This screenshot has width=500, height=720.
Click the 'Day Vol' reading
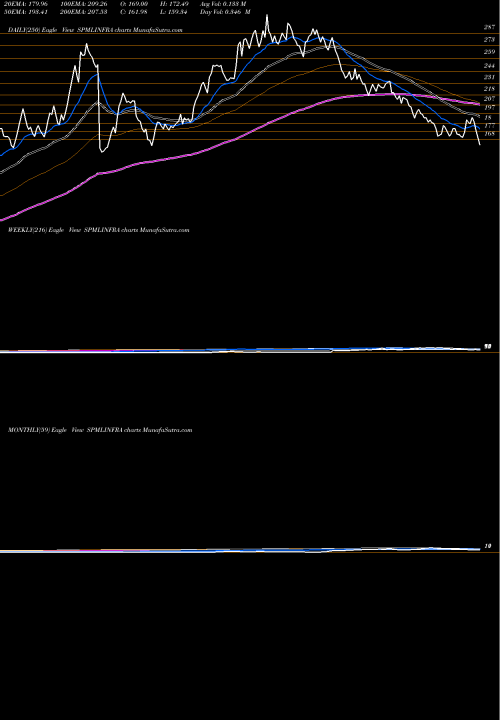225,12
